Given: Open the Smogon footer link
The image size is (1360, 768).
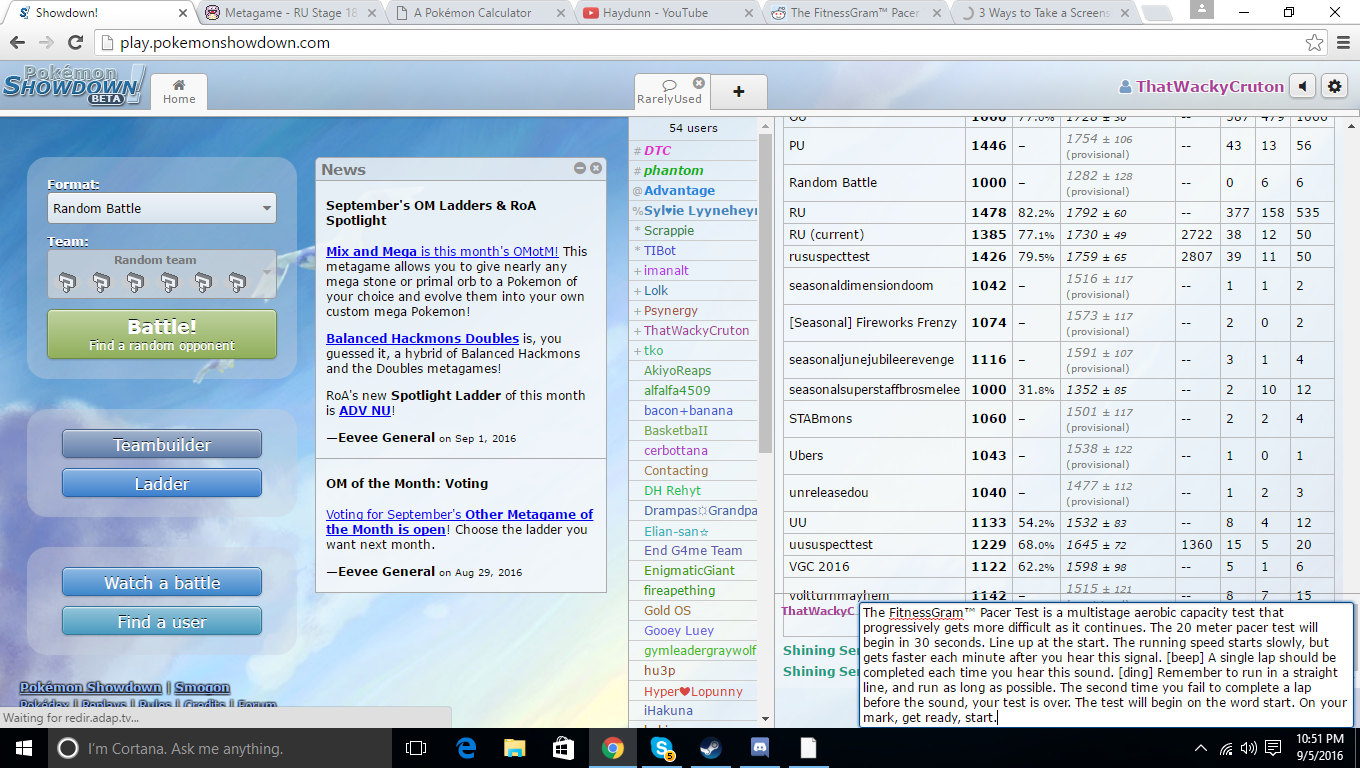Looking at the screenshot, I should 202,687.
